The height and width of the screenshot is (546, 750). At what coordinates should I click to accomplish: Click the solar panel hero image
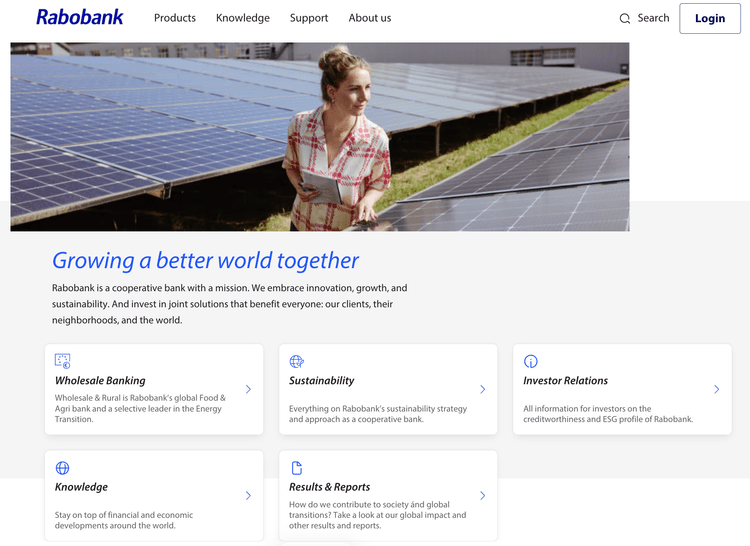coord(320,137)
